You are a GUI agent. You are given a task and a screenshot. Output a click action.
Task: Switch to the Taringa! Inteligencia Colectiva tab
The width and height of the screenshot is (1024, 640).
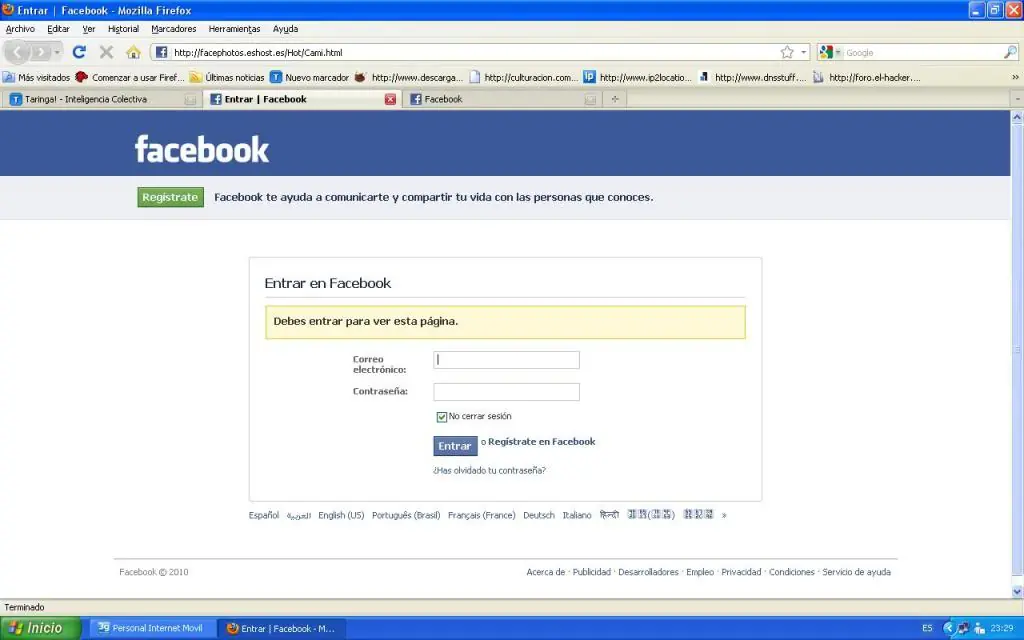point(101,99)
